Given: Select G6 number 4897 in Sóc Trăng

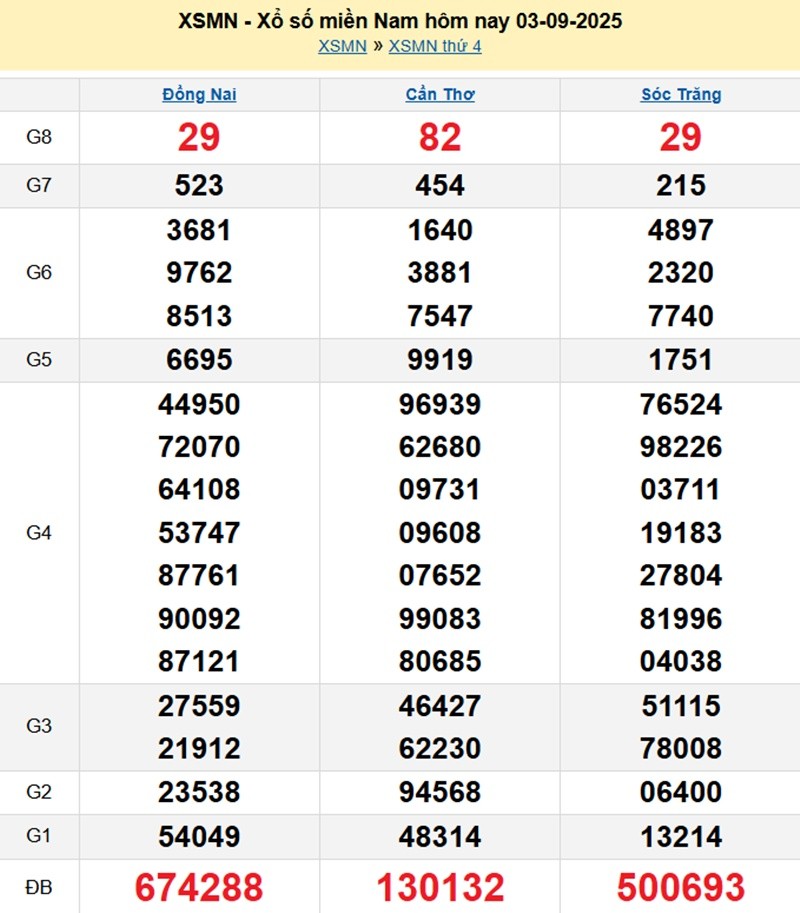Looking at the screenshot, I should (x=681, y=230).
